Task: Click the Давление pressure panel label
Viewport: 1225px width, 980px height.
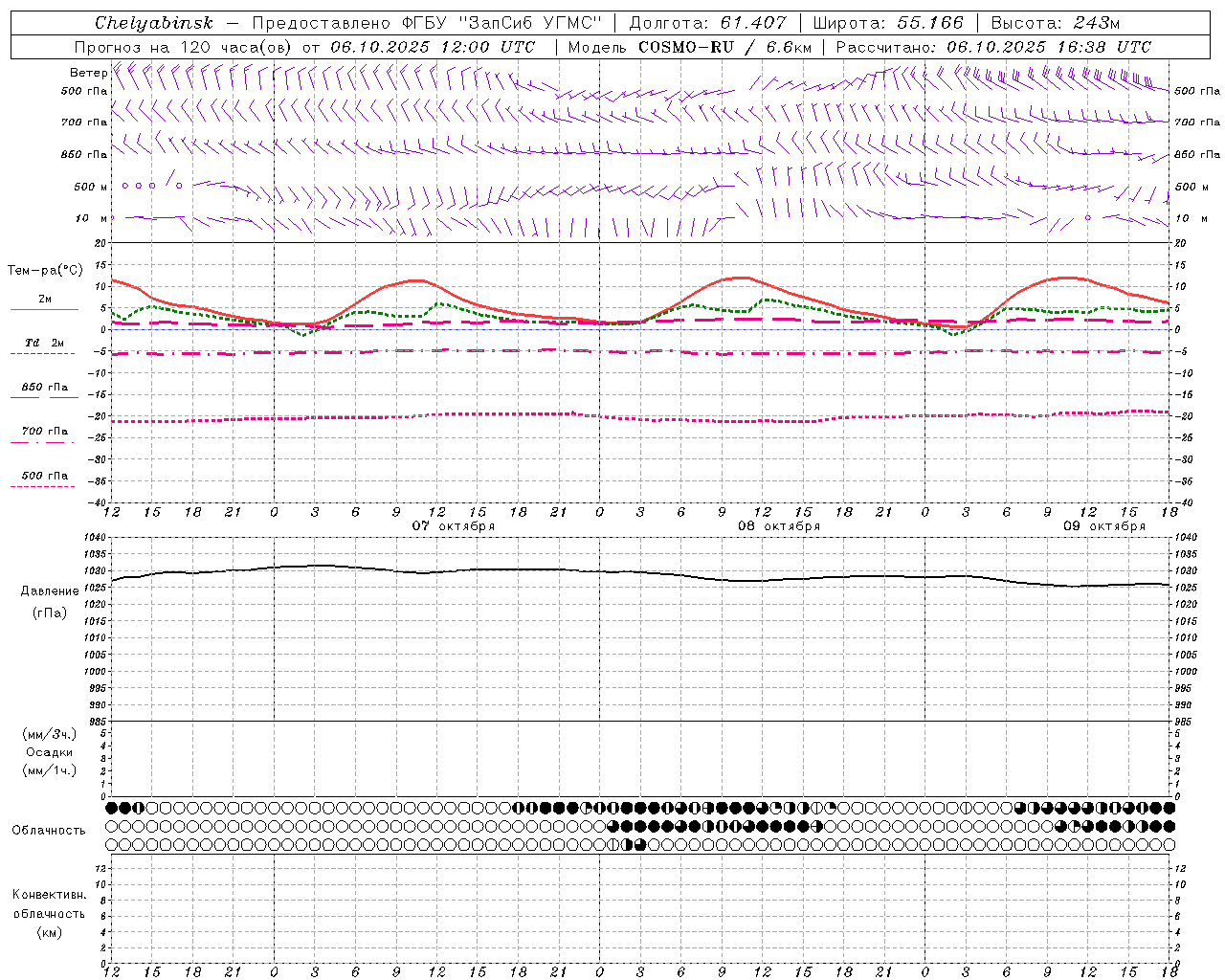Action: (50, 591)
